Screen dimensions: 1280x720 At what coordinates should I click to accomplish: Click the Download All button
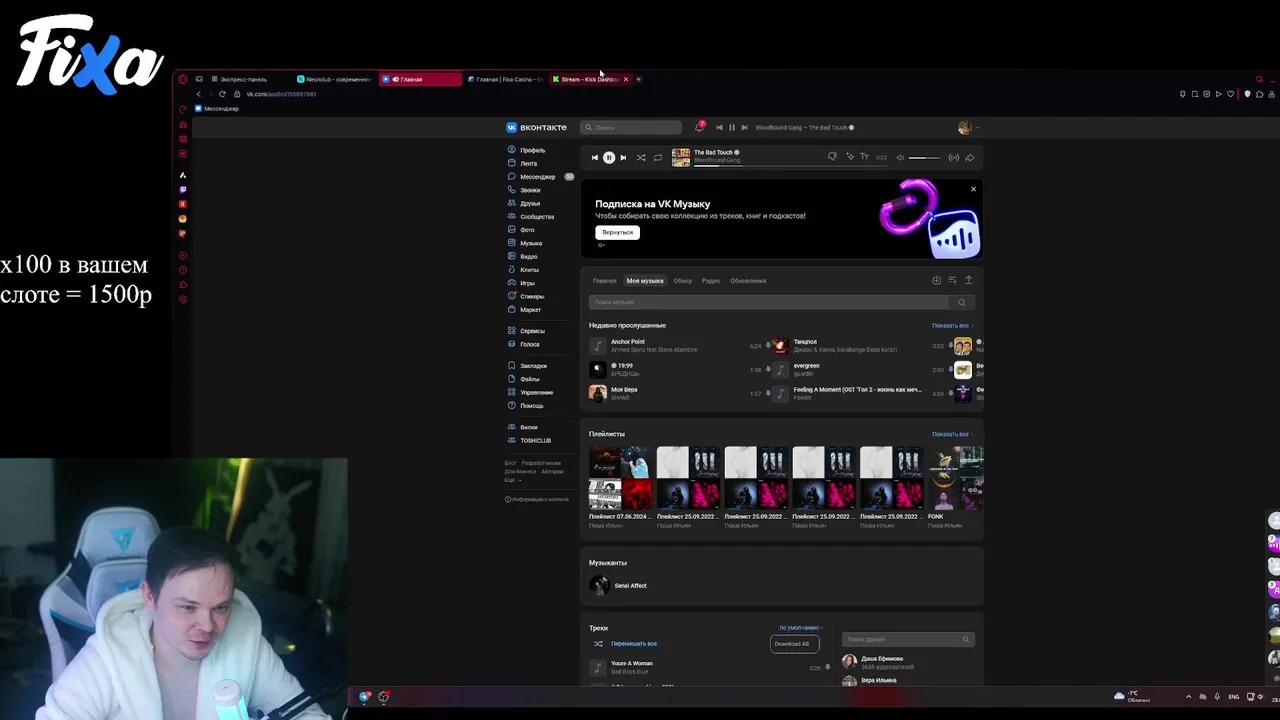tap(795, 644)
